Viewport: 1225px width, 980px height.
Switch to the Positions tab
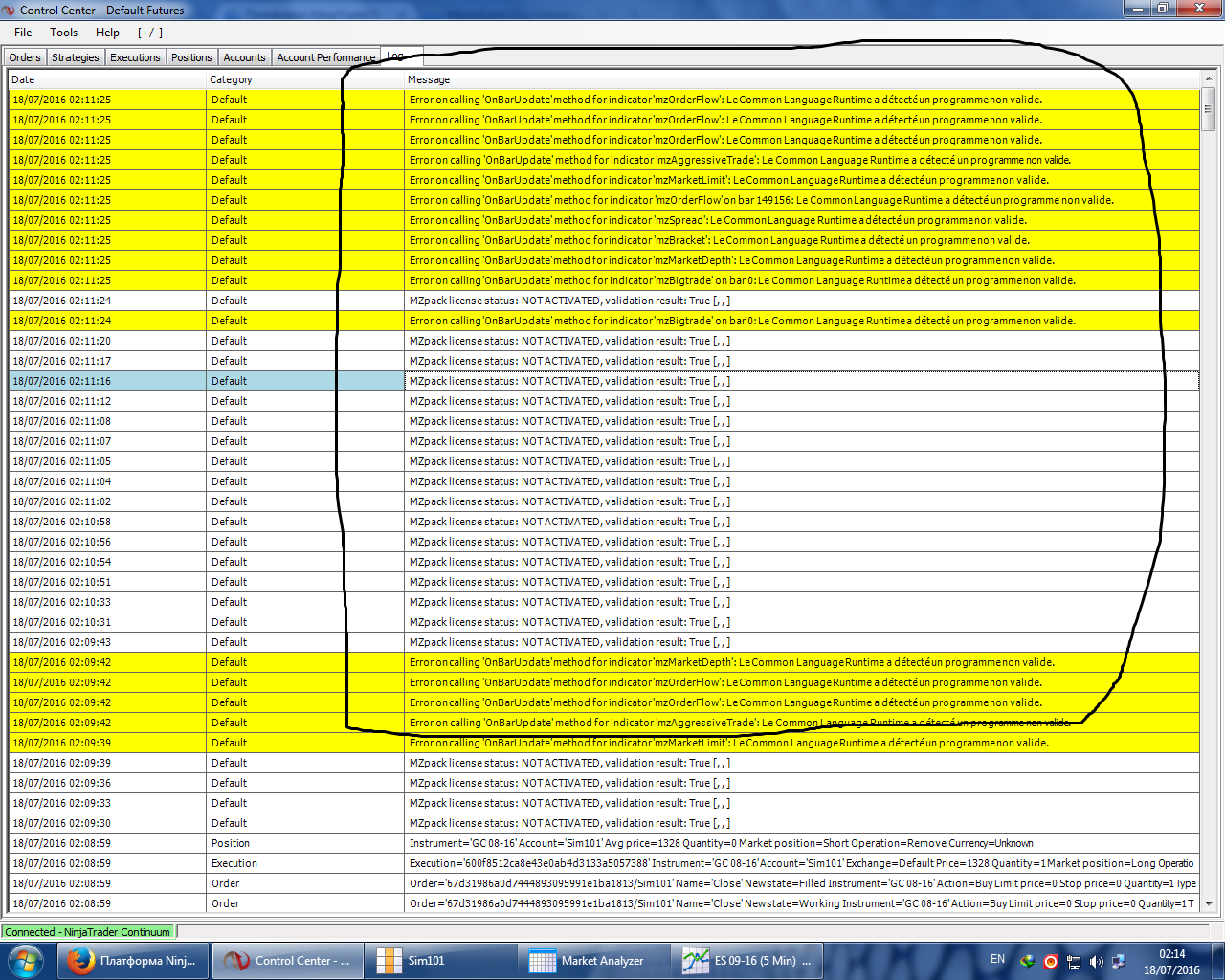[x=191, y=57]
